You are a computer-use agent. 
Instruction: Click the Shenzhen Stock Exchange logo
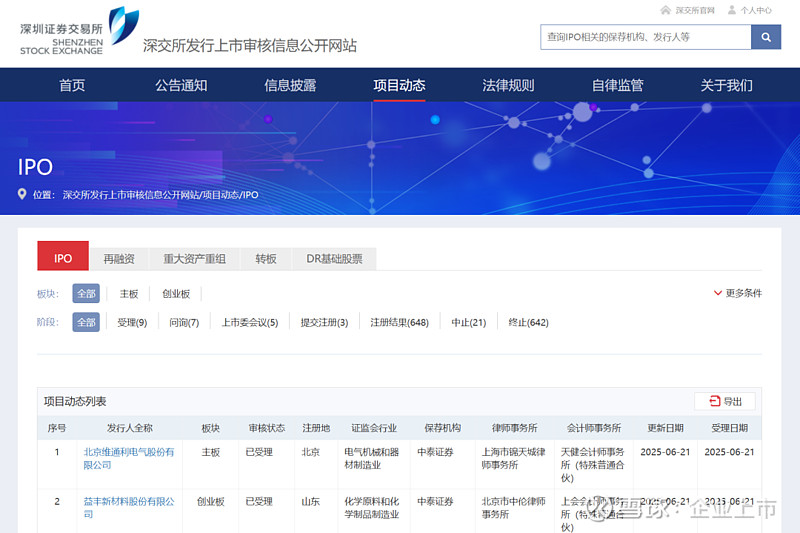[x=79, y=32]
